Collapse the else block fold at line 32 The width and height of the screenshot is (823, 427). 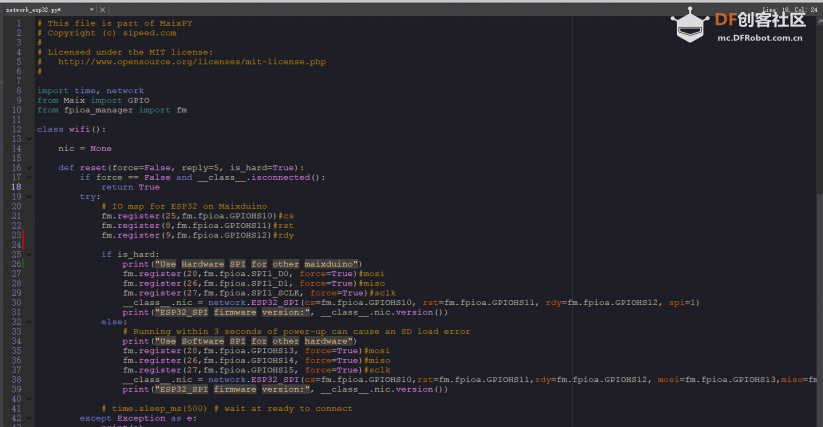click(x=29, y=322)
